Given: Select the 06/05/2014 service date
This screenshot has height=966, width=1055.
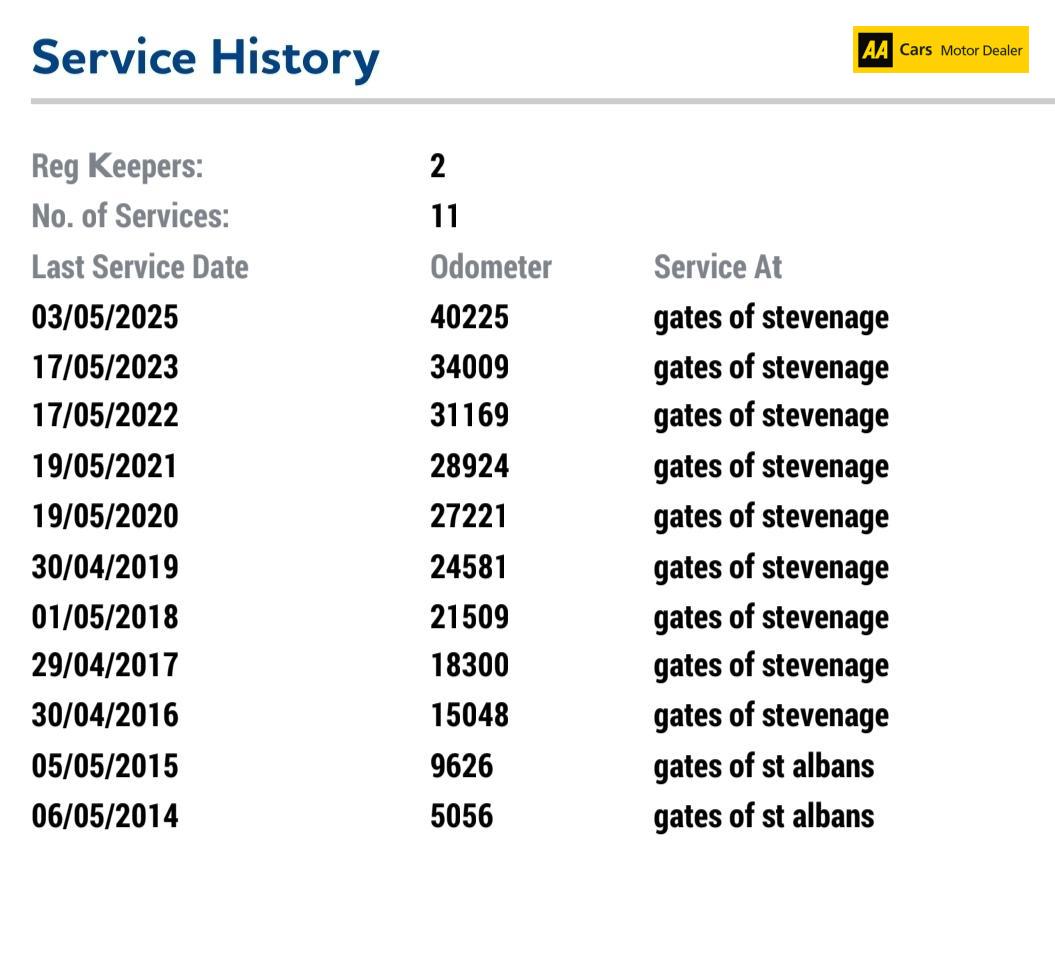Looking at the screenshot, I should pos(105,816).
